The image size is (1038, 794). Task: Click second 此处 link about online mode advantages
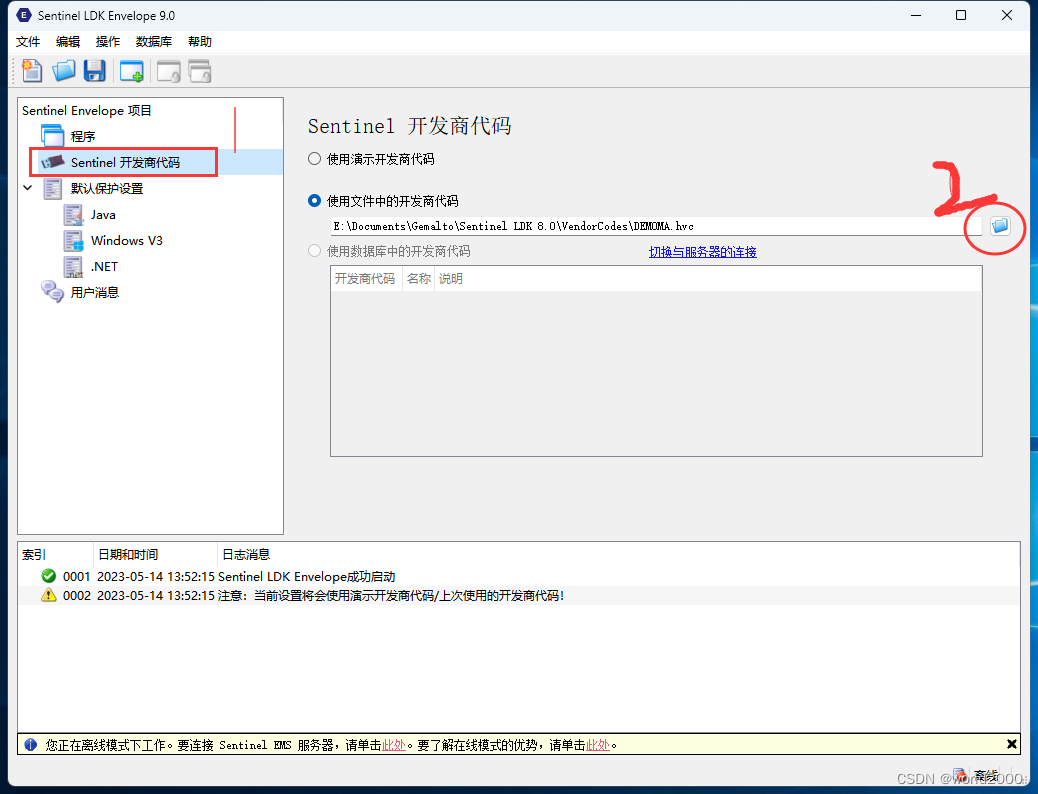click(597, 745)
